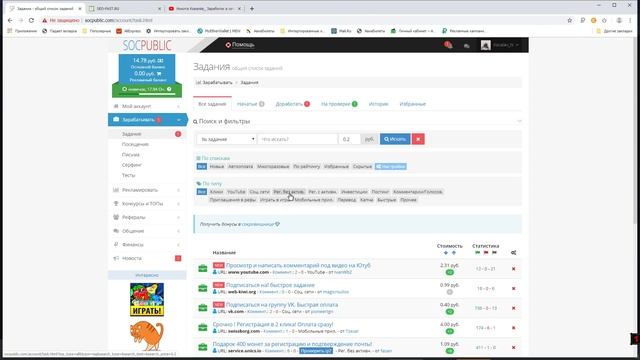
Task: Toggle the Инвестиции type filter
Action: [x=354, y=192]
